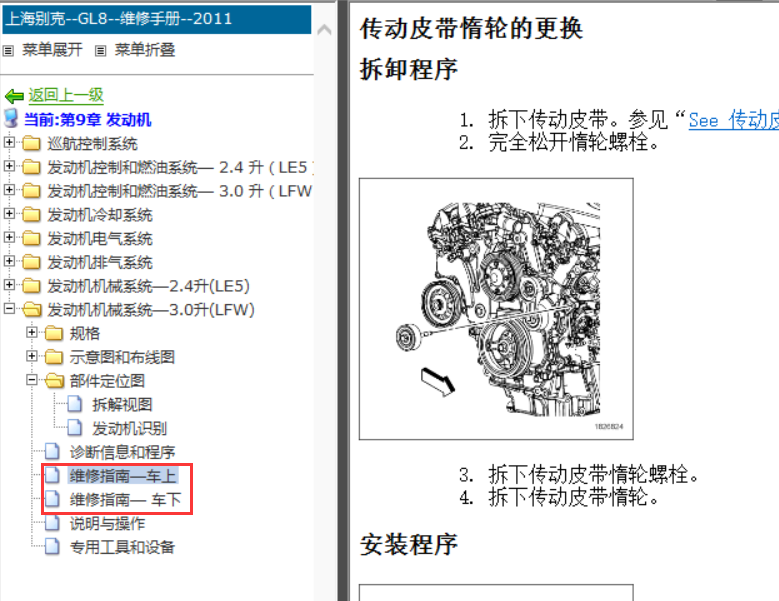Screen dimensions: 779x601
Task: Click the 菜单展开 text button
Action: pos(52,50)
